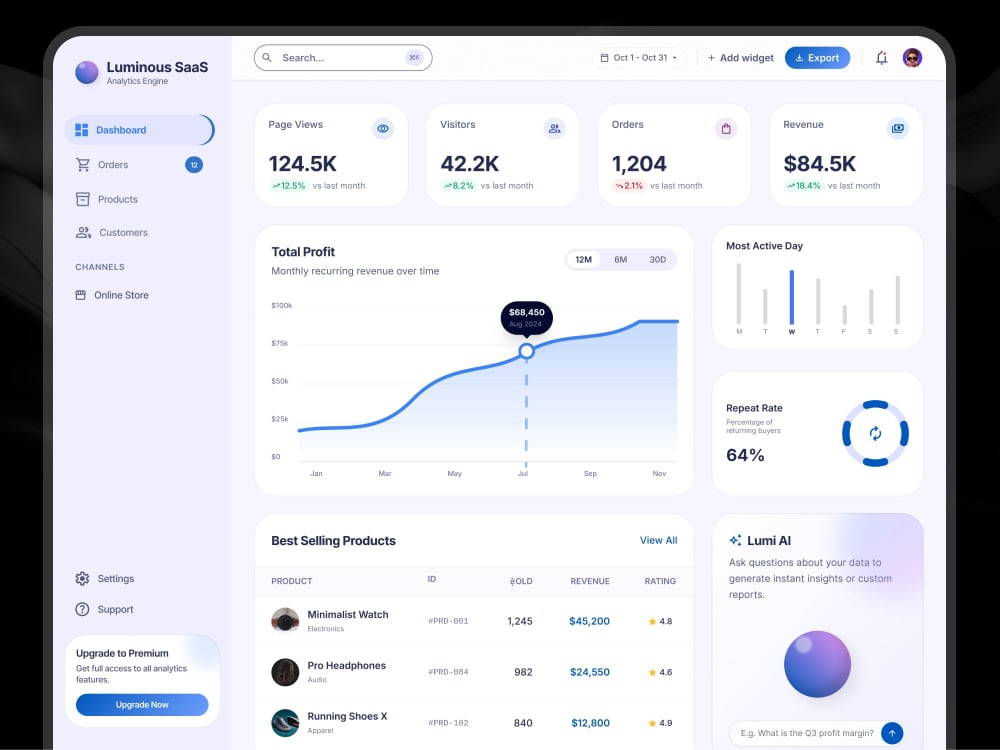The width and height of the screenshot is (1000, 750).
Task: Open Orders in the sidebar
Action: coord(139,165)
